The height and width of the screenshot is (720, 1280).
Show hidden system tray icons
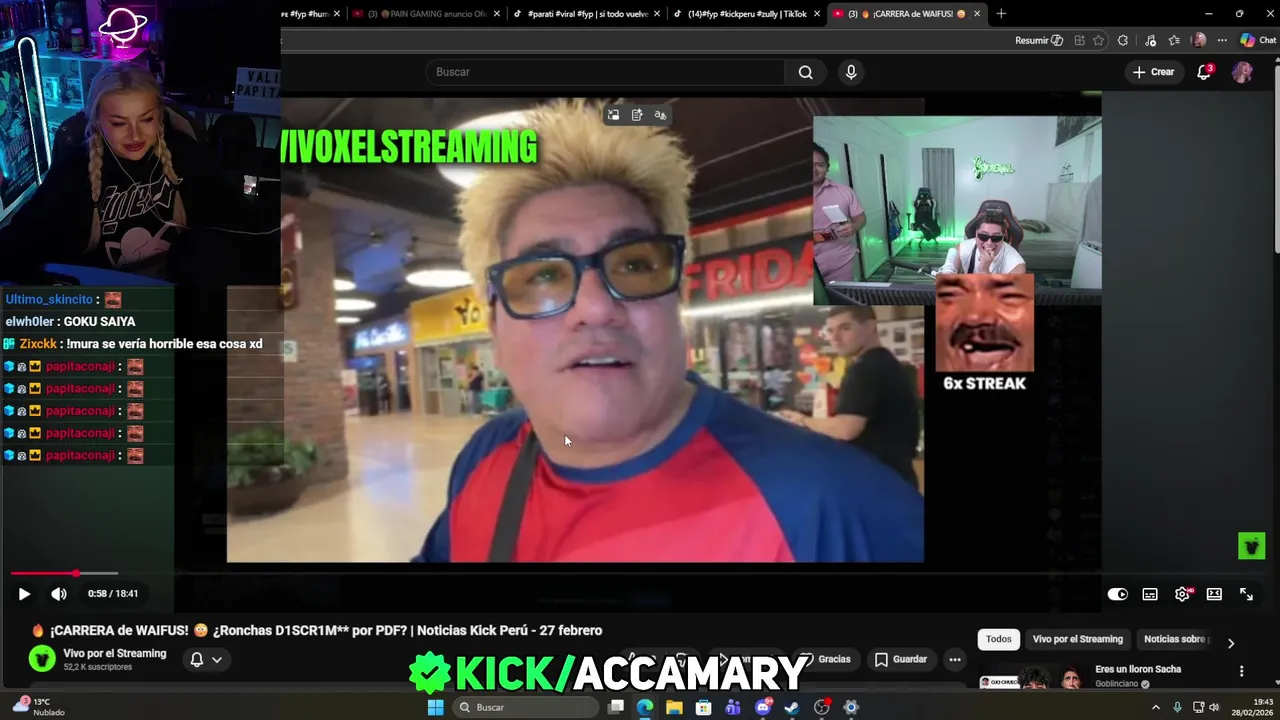pyautogui.click(x=1156, y=707)
